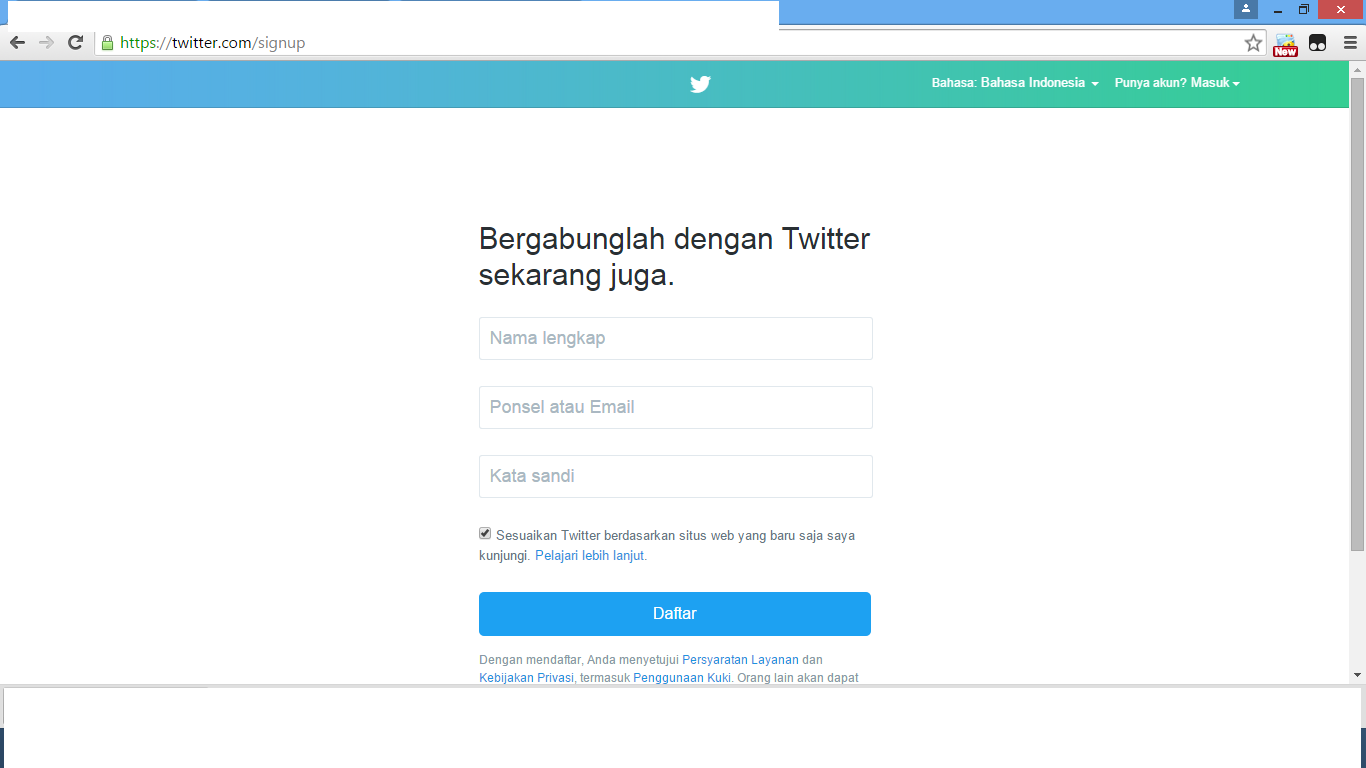Open the extension icon labeled New
This screenshot has width=1366, height=768.
click(1285, 44)
